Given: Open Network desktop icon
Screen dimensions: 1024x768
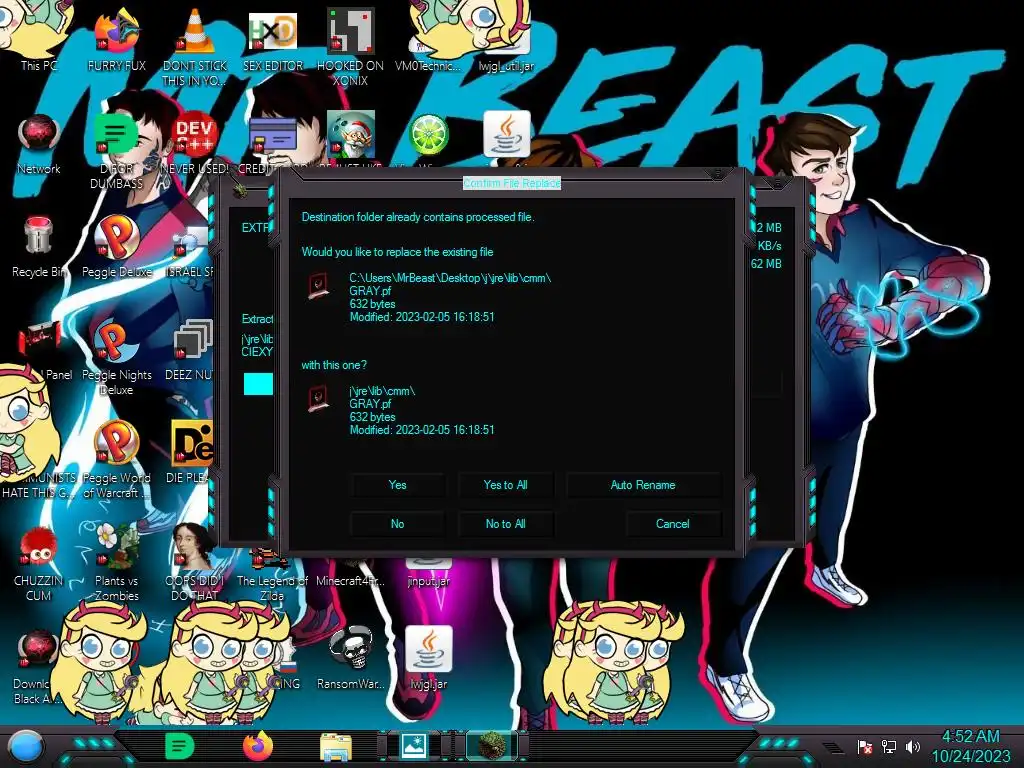Looking at the screenshot, I should pyautogui.click(x=39, y=144).
